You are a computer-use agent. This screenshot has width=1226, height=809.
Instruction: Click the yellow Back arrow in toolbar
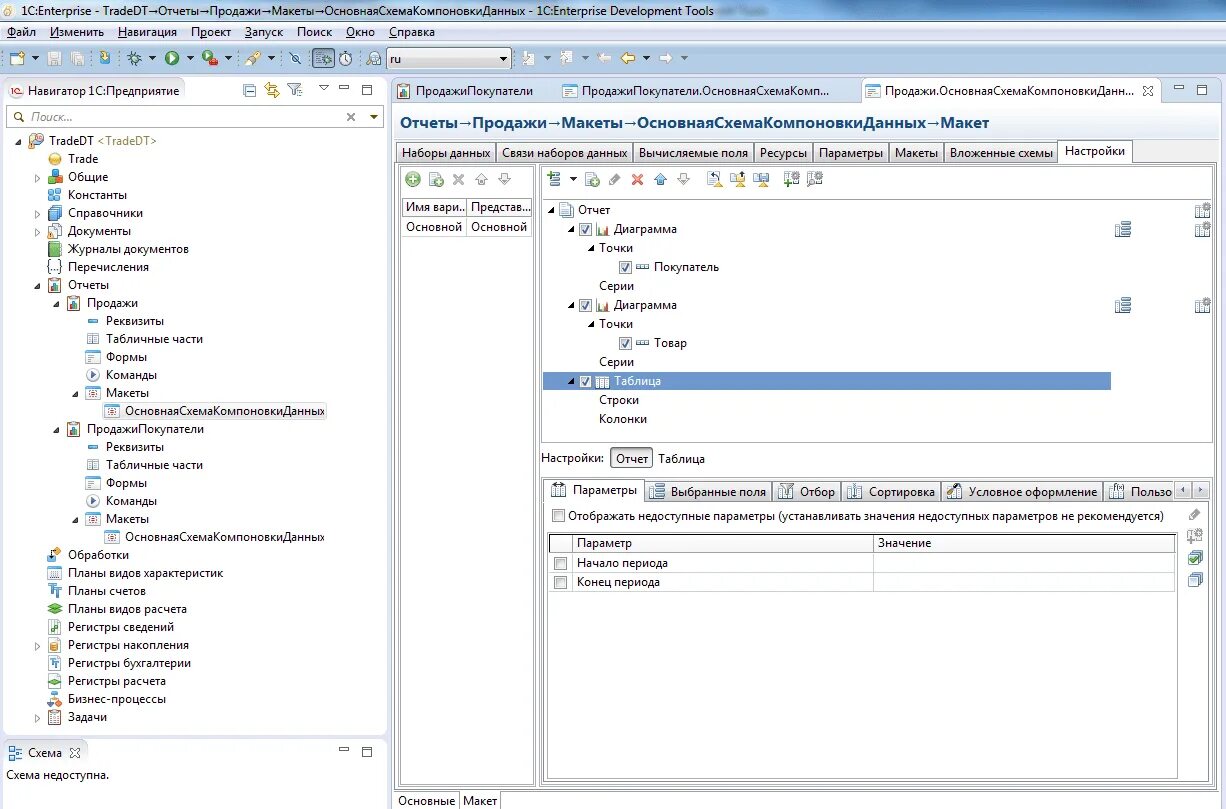tap(628, 58)
